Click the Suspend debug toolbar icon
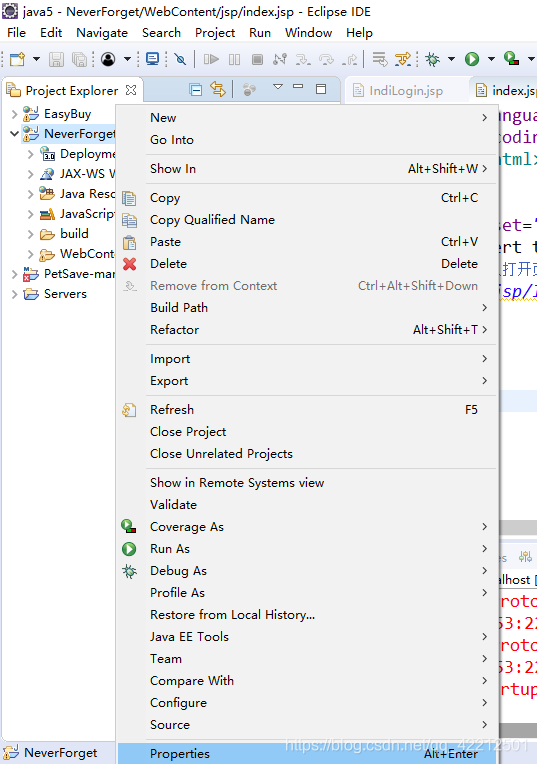Viewport: 537px width, 764px height. pyautogui.click(x=234, y=59)
